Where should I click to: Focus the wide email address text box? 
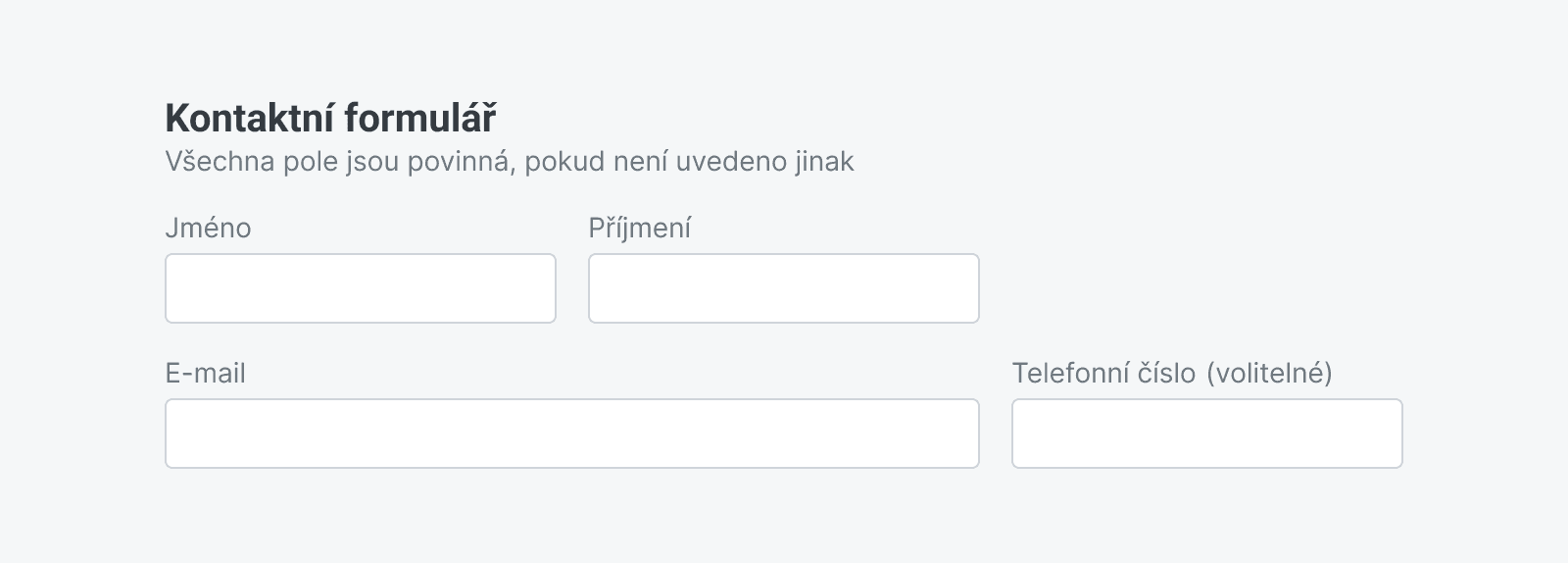[x=571, y=434]
